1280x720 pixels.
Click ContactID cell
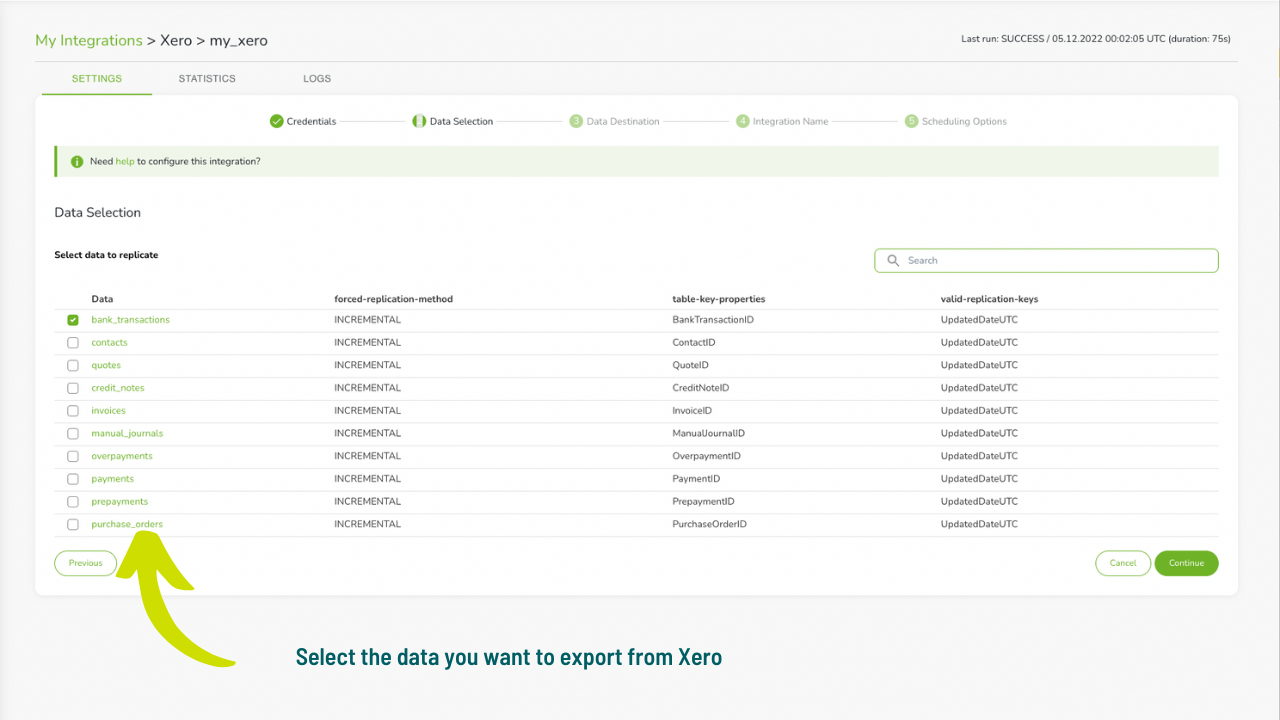694,343
